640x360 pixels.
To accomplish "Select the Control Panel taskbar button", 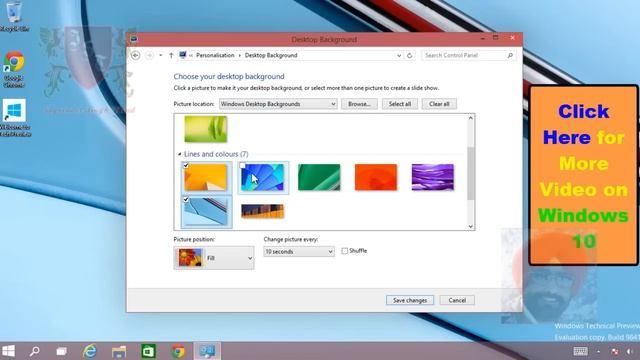I will tap(207, 351).
